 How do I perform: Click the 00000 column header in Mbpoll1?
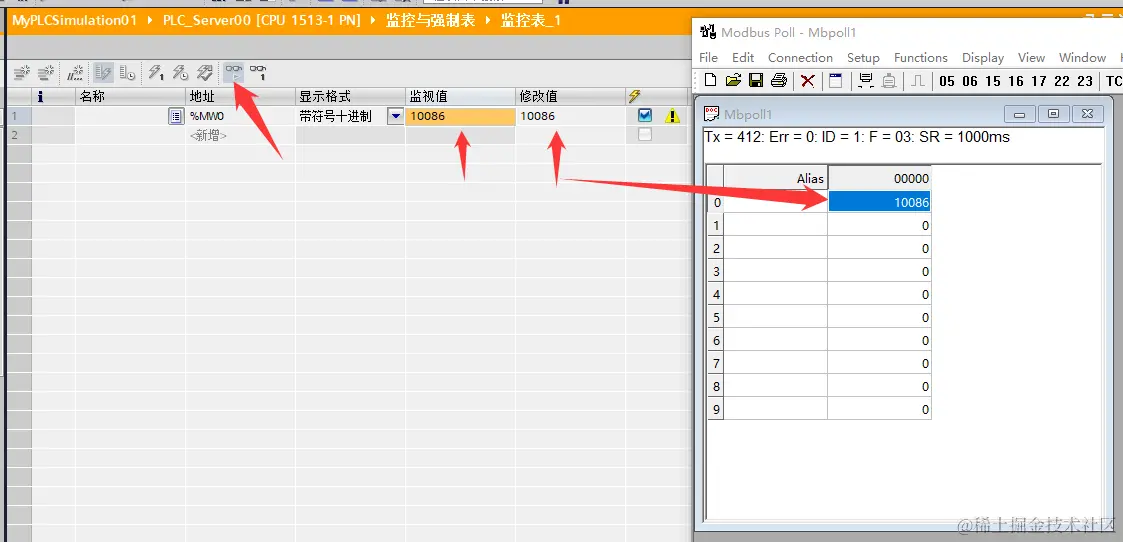point(879,178)
